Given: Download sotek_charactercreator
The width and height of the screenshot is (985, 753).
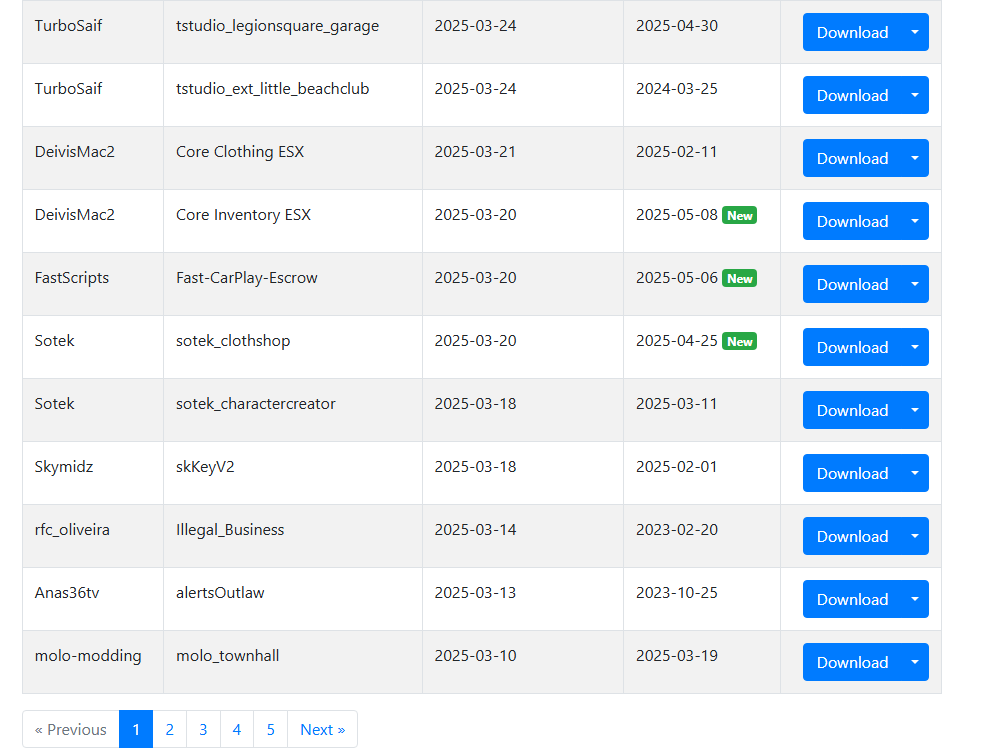Looking at the screenshot, I should click(852, 410).
